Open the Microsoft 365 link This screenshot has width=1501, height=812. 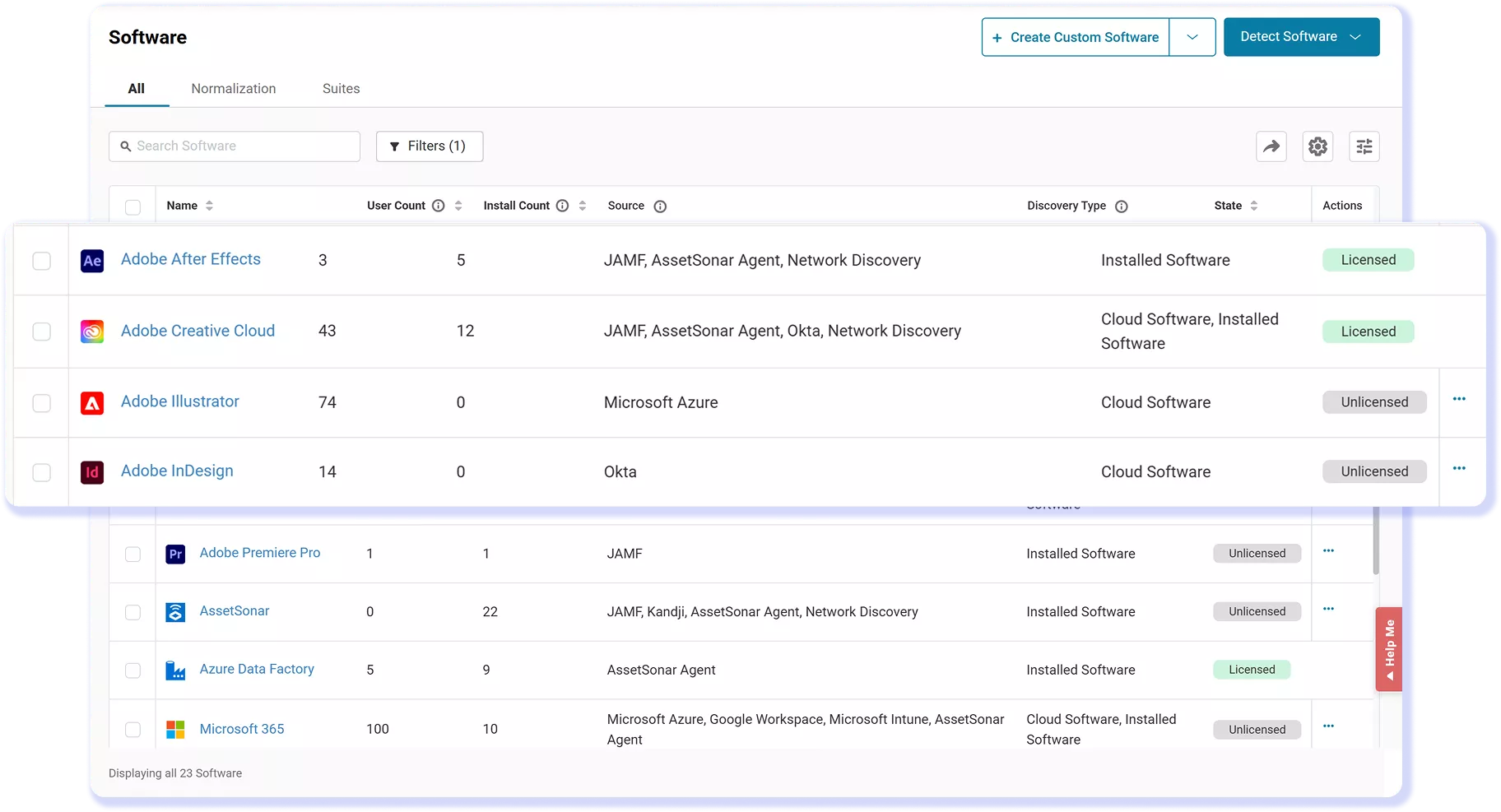click(242, 729)
